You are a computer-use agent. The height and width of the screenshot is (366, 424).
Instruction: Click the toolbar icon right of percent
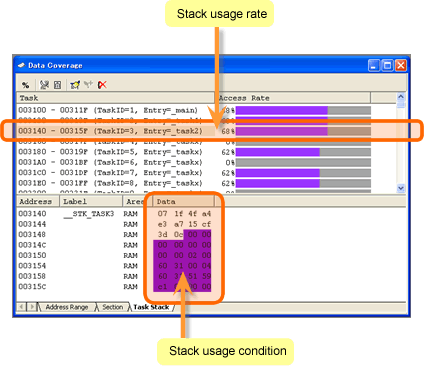[44, 85]
